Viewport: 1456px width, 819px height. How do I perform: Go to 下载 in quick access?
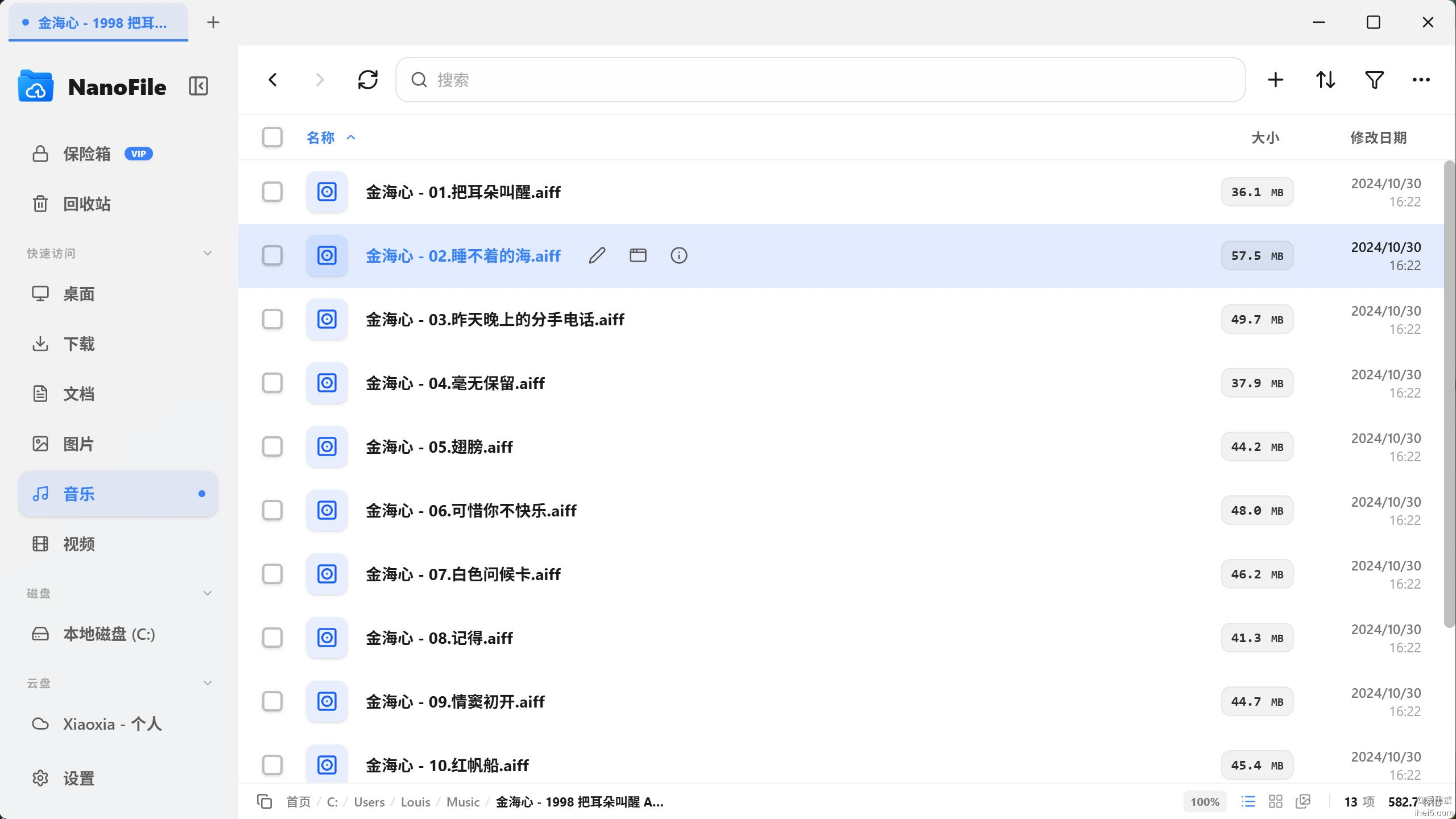118,344
